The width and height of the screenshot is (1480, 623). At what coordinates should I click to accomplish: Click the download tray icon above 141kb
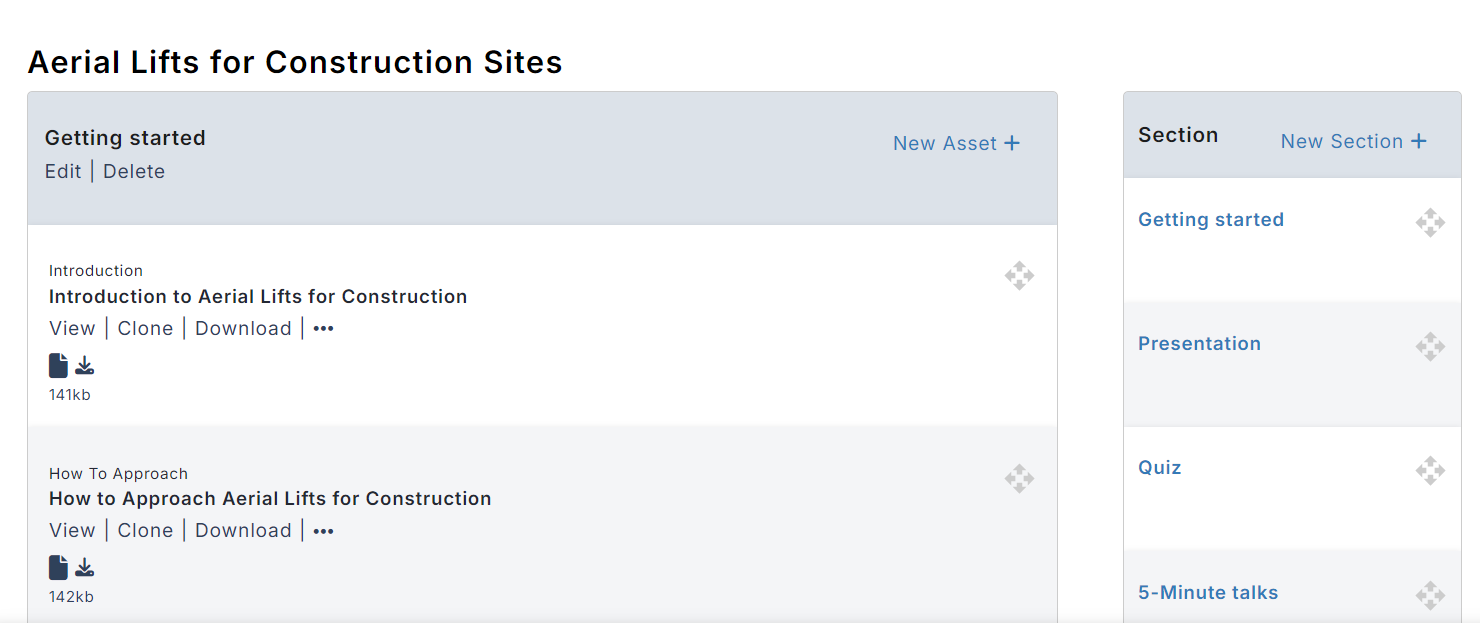click(x=85, y=366)
